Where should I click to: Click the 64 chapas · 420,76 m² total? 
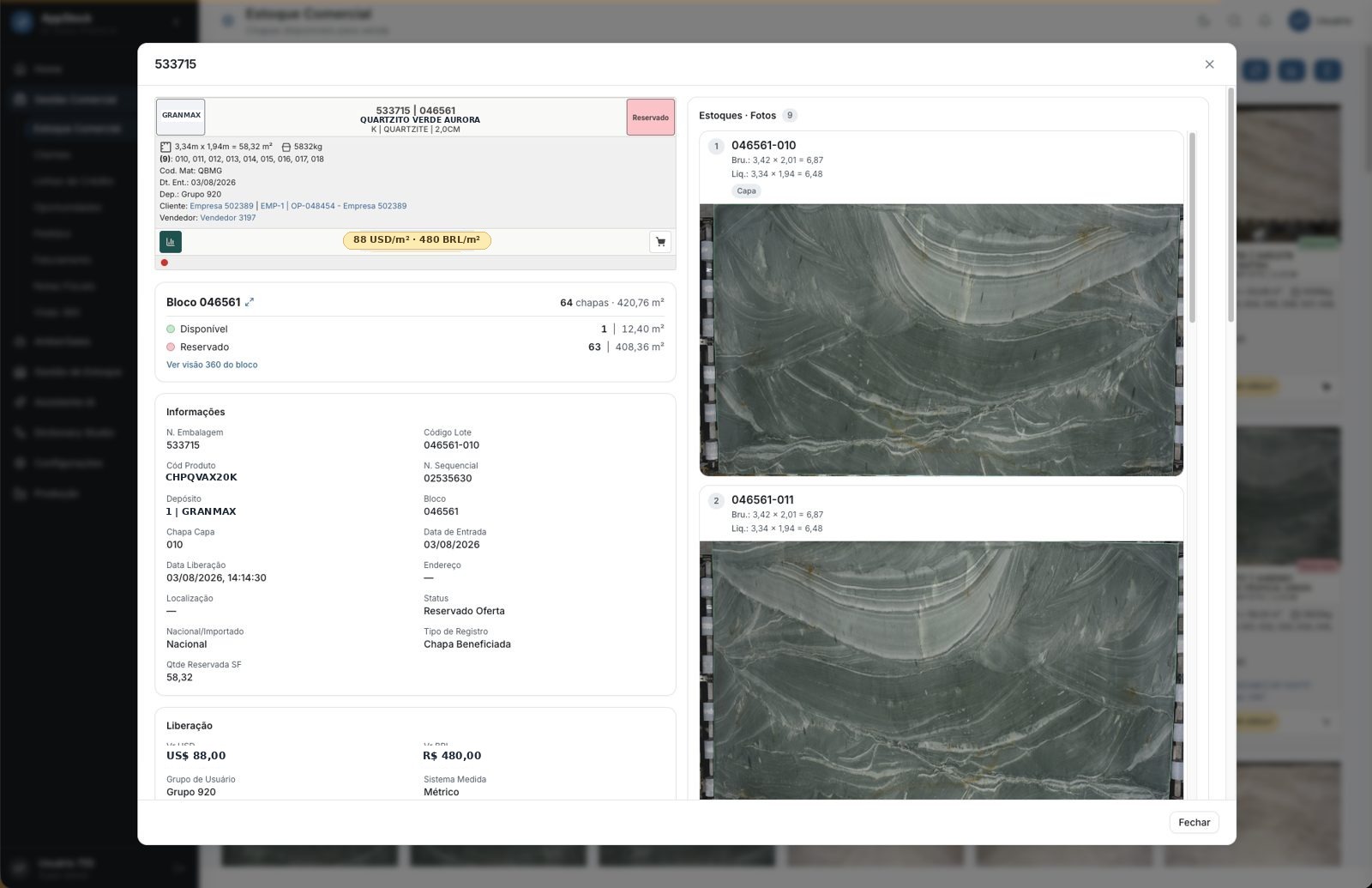point(612,303)
